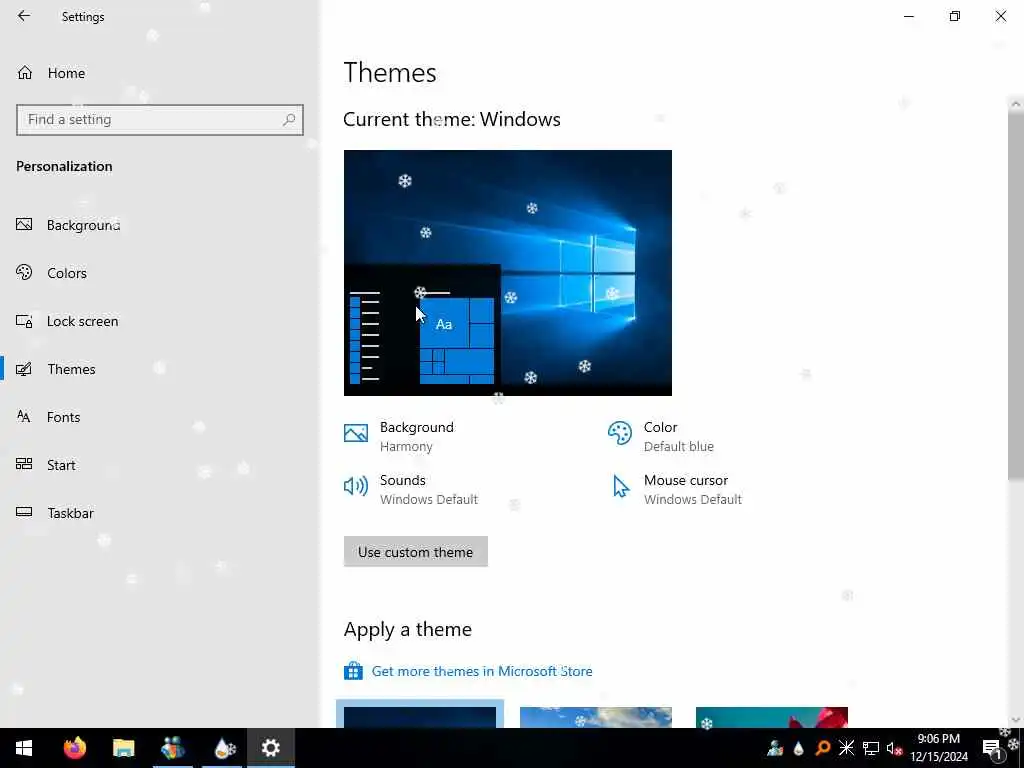Click the Use custom theme button
The height and width of the screenshot is (768, 1024).
[415, 552]
